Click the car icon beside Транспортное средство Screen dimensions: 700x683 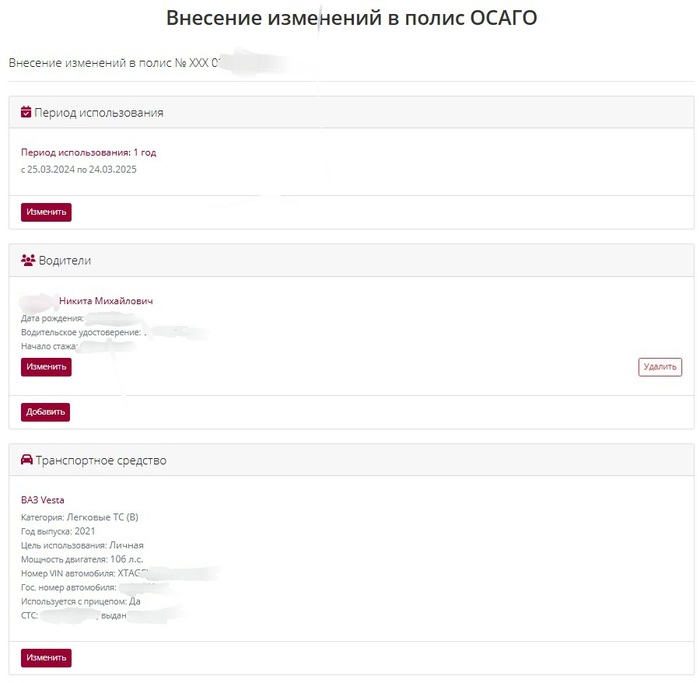click(27, 461)
